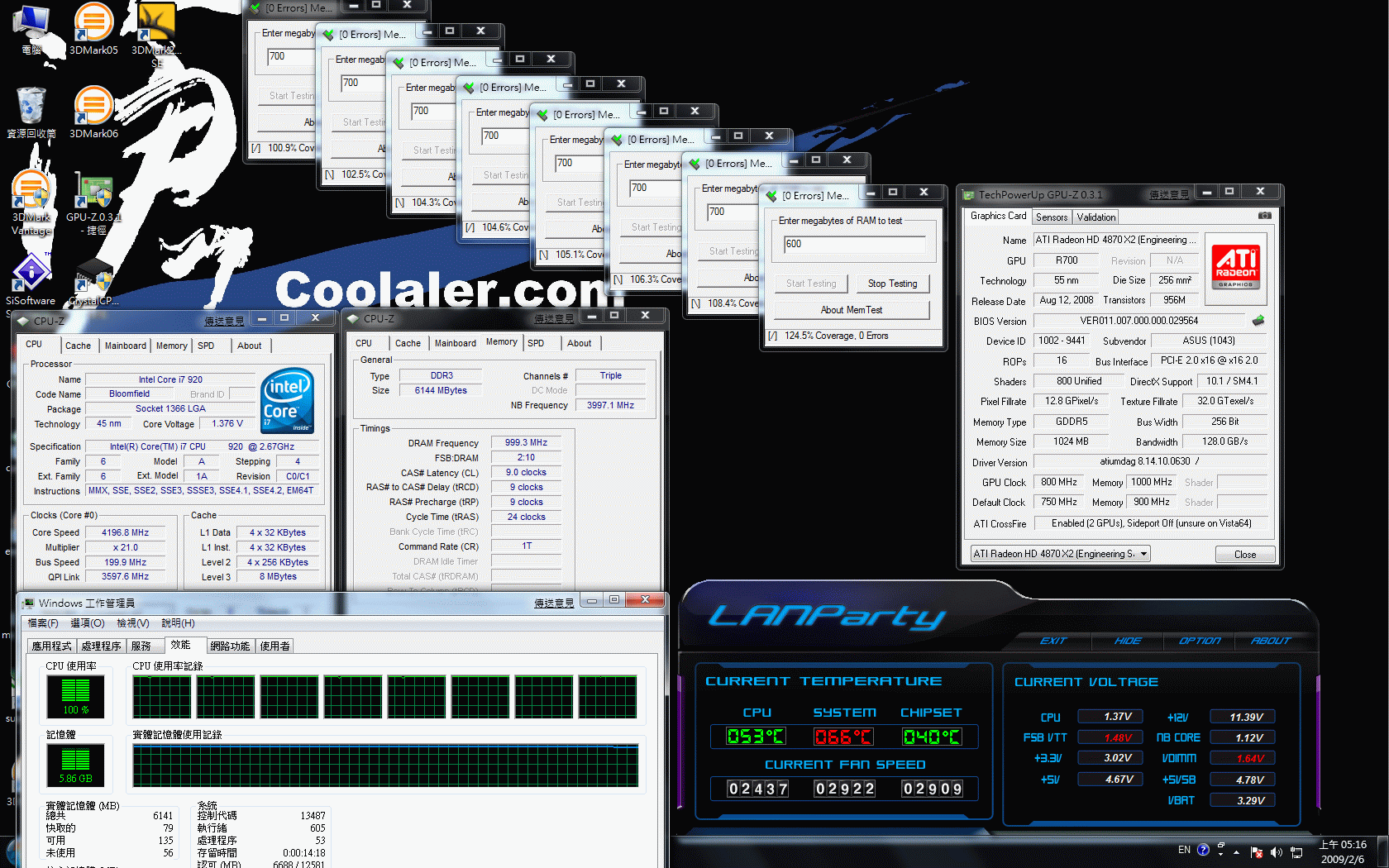The image size is (1389, 868).
Task: Click the feedback link in left CPU-Z title bar
Action: click(x=224, y=321)
